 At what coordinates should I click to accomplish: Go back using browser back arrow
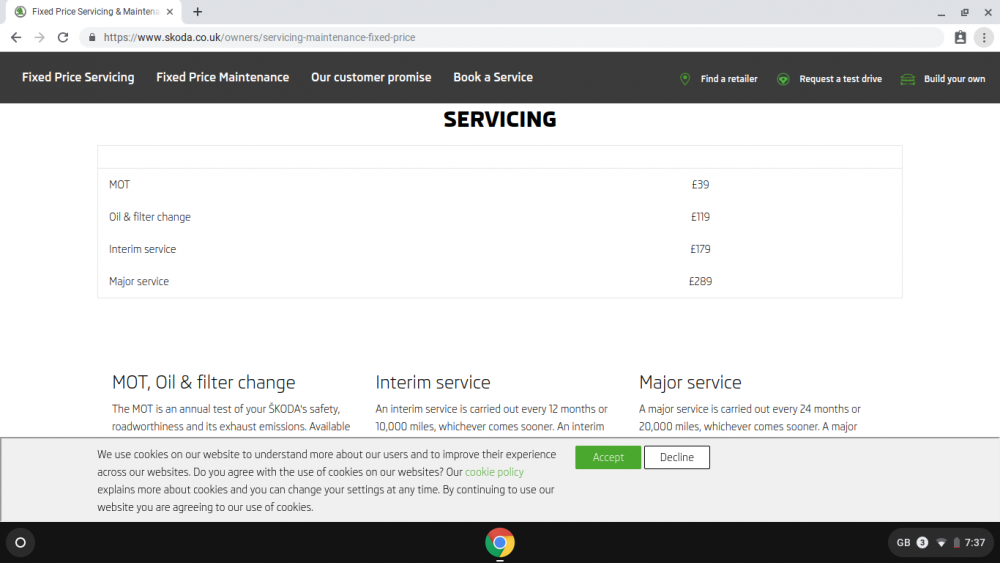click(16, 38)
